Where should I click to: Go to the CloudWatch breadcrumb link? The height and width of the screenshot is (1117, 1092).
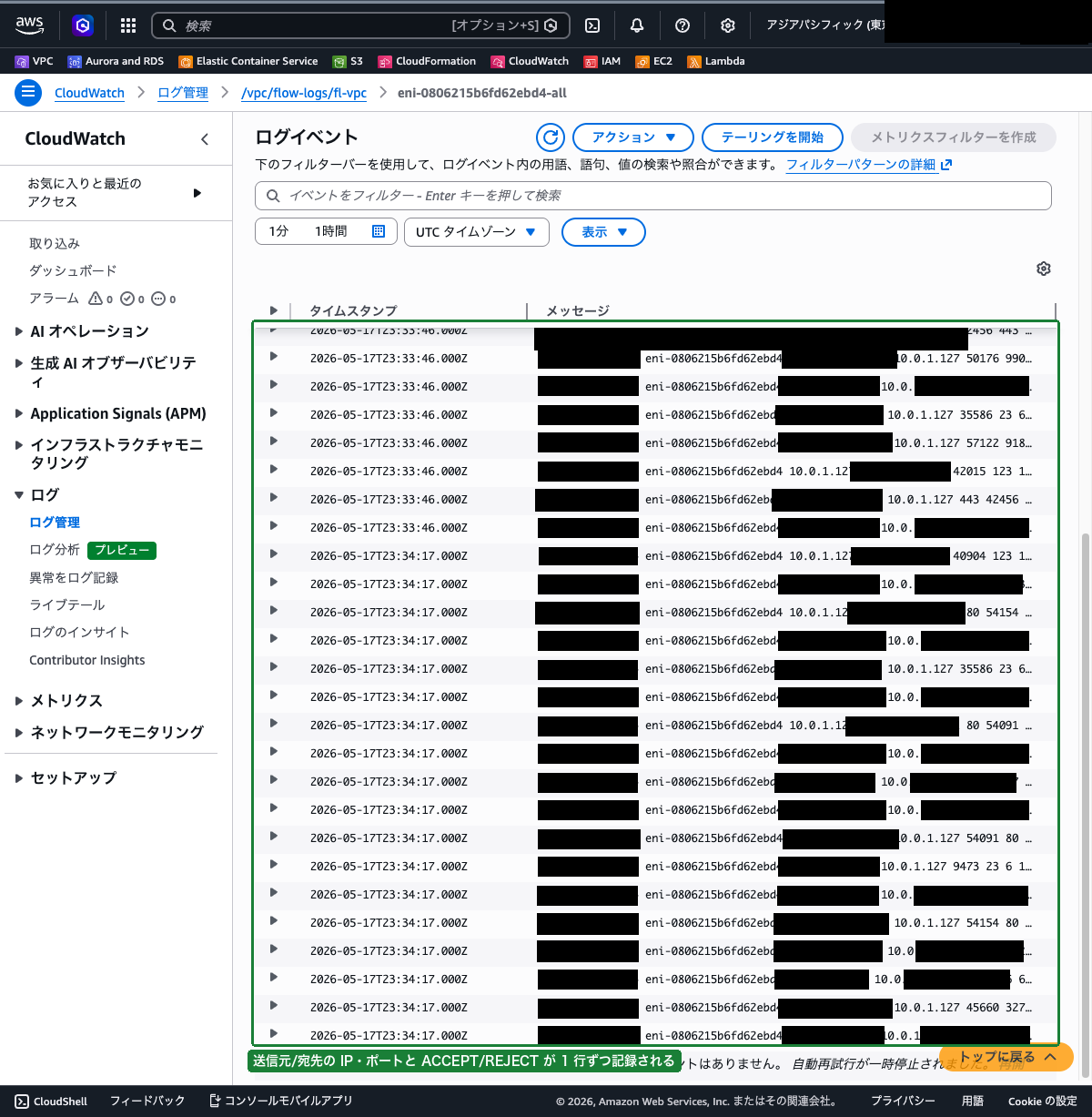pos(89,93)
